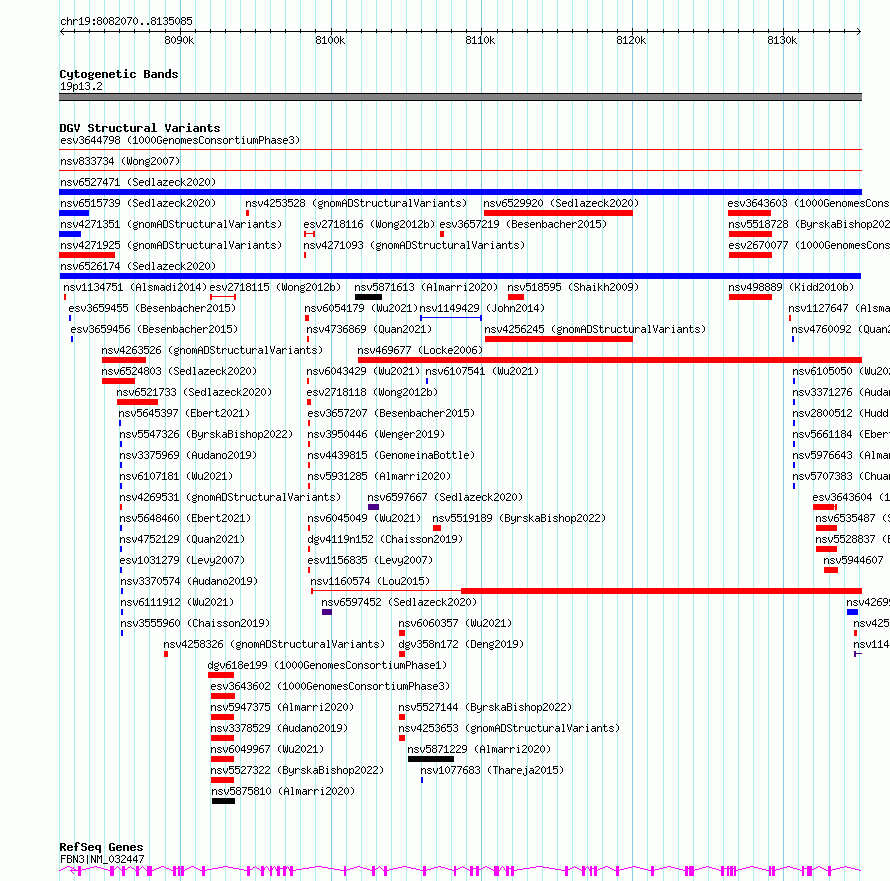This screenshot has height=881, width=890.
Task: Click nsv6107541 (Wu2021) label
Action: coord(482,371)
